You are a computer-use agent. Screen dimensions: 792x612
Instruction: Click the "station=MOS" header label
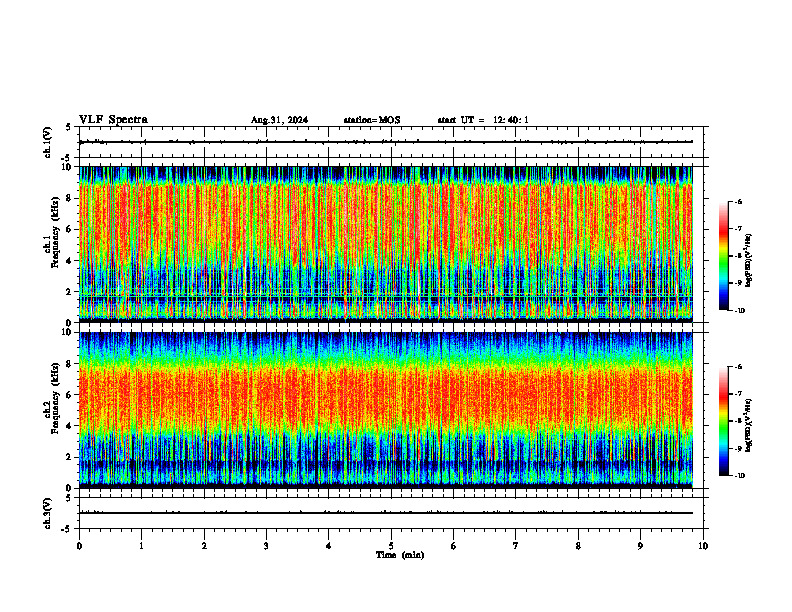coord(372,120)
